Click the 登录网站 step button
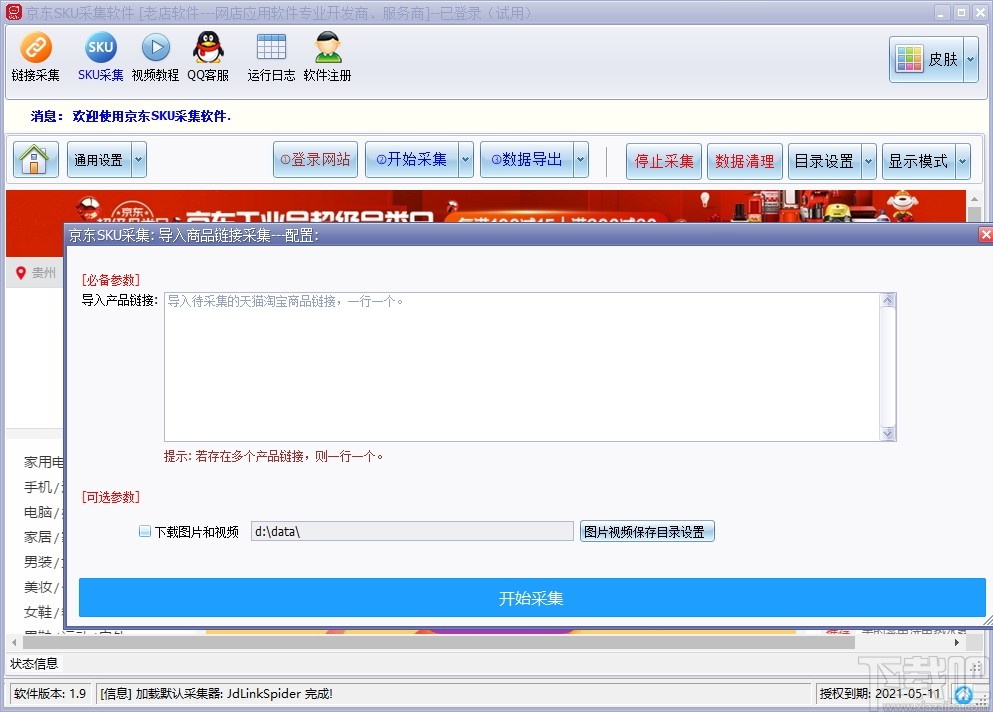The width and height of the screenshot is (993, 712). point(315,159)
